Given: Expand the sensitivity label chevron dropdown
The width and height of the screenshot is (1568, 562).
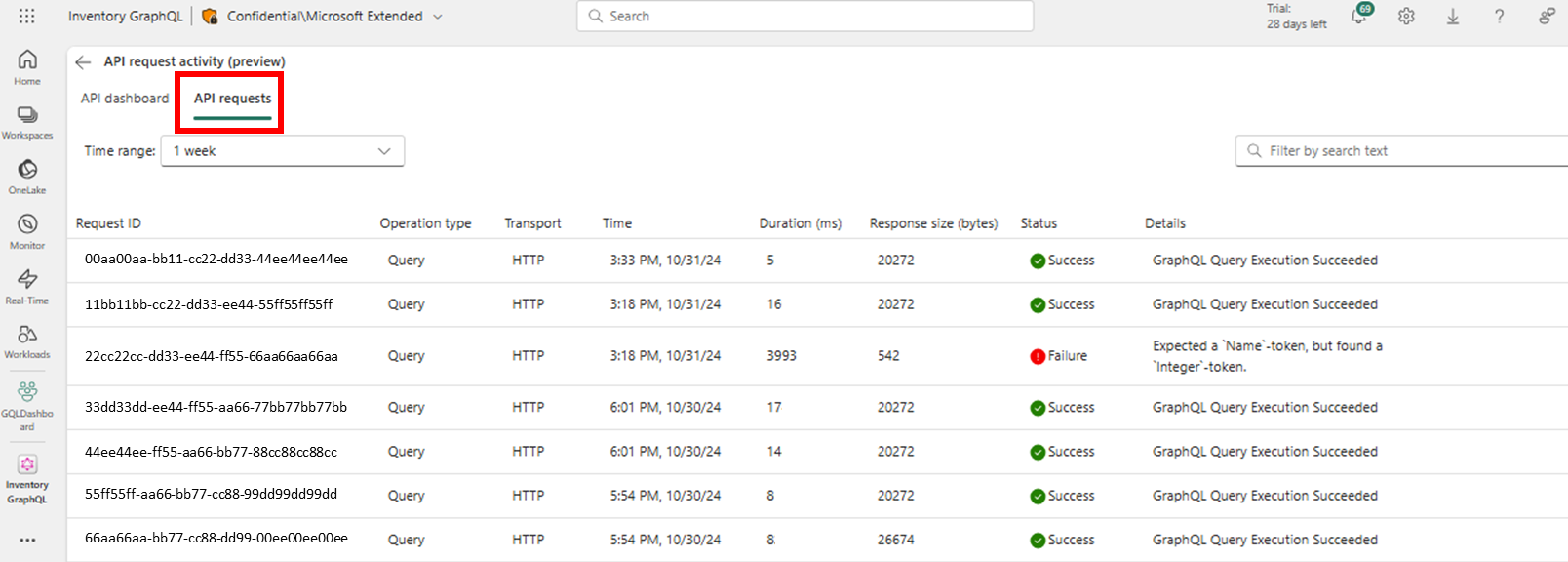Looking at the screenshot, I should tap(438, 17).
